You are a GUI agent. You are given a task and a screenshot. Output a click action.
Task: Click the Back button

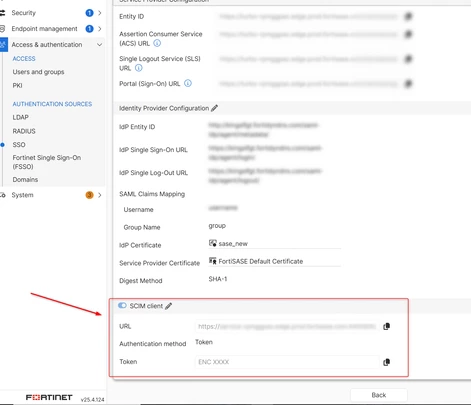click(x=379, y=395)
